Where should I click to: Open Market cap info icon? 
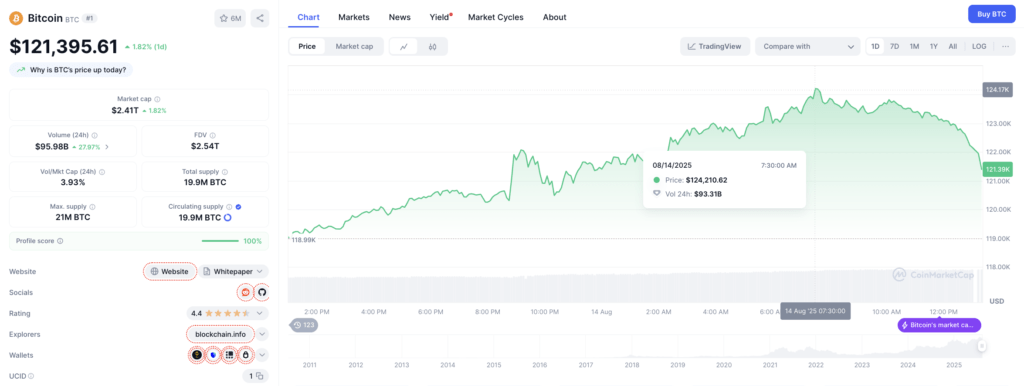tap(157, 99)
